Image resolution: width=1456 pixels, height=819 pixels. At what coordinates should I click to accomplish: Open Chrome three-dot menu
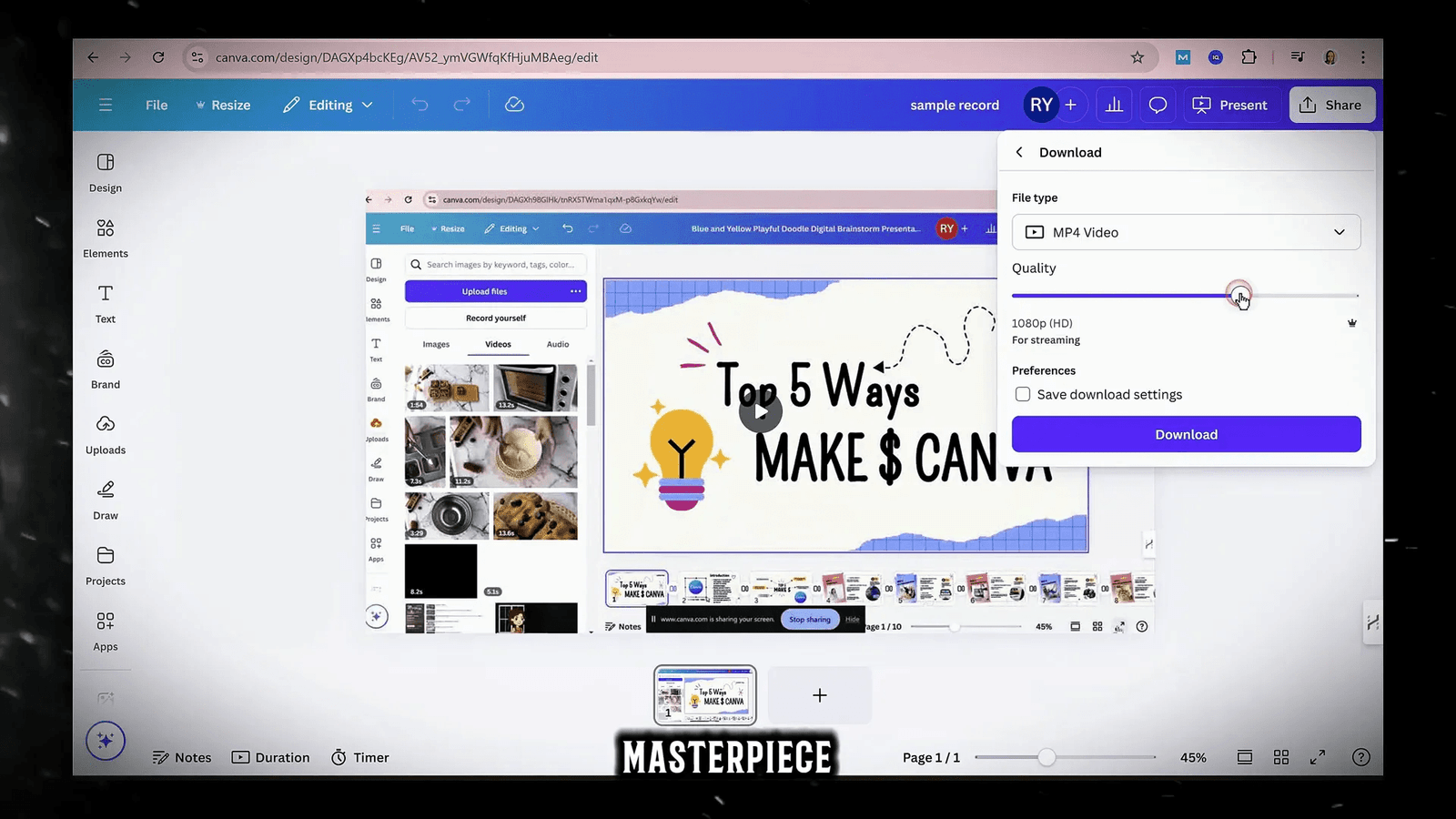[x=1363, y=57]
